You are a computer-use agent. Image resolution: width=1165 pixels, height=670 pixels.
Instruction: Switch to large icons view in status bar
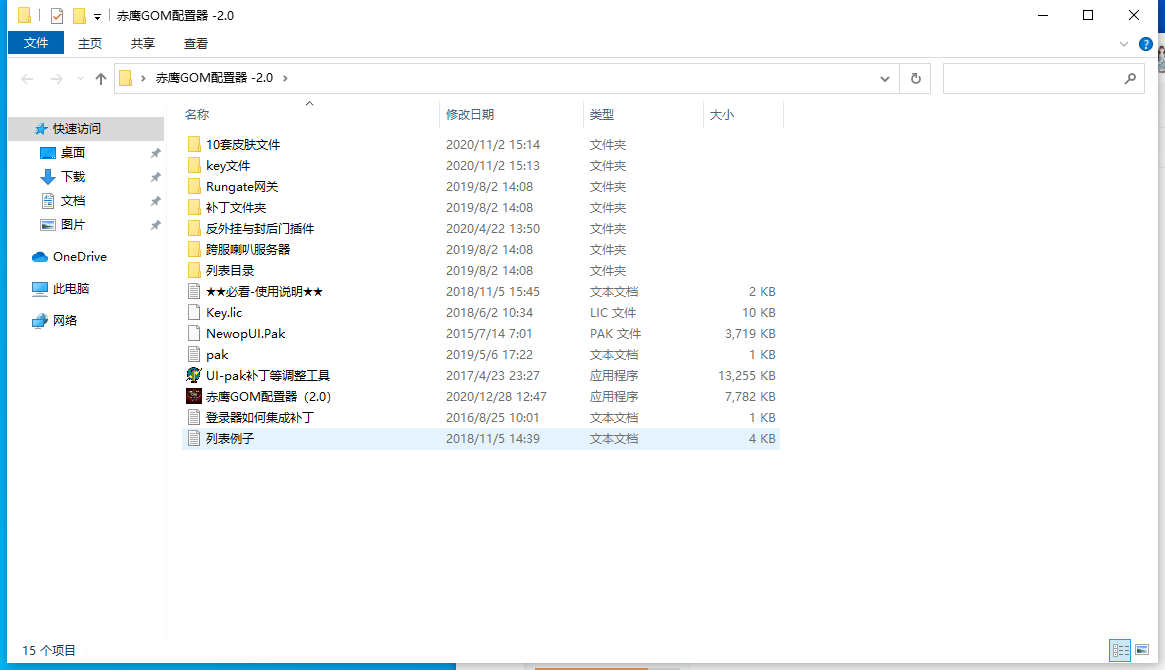1142,650
